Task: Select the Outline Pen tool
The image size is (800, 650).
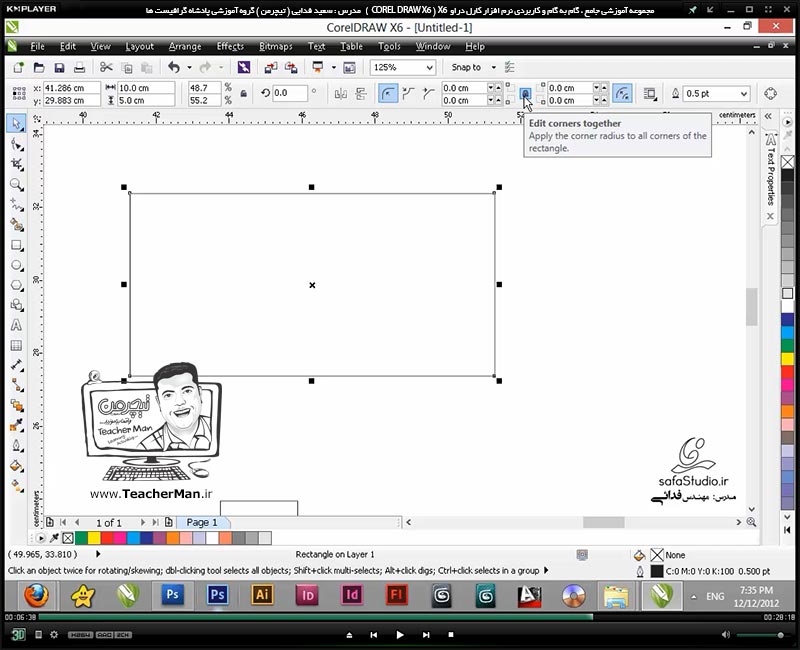Action: [17, 445]
